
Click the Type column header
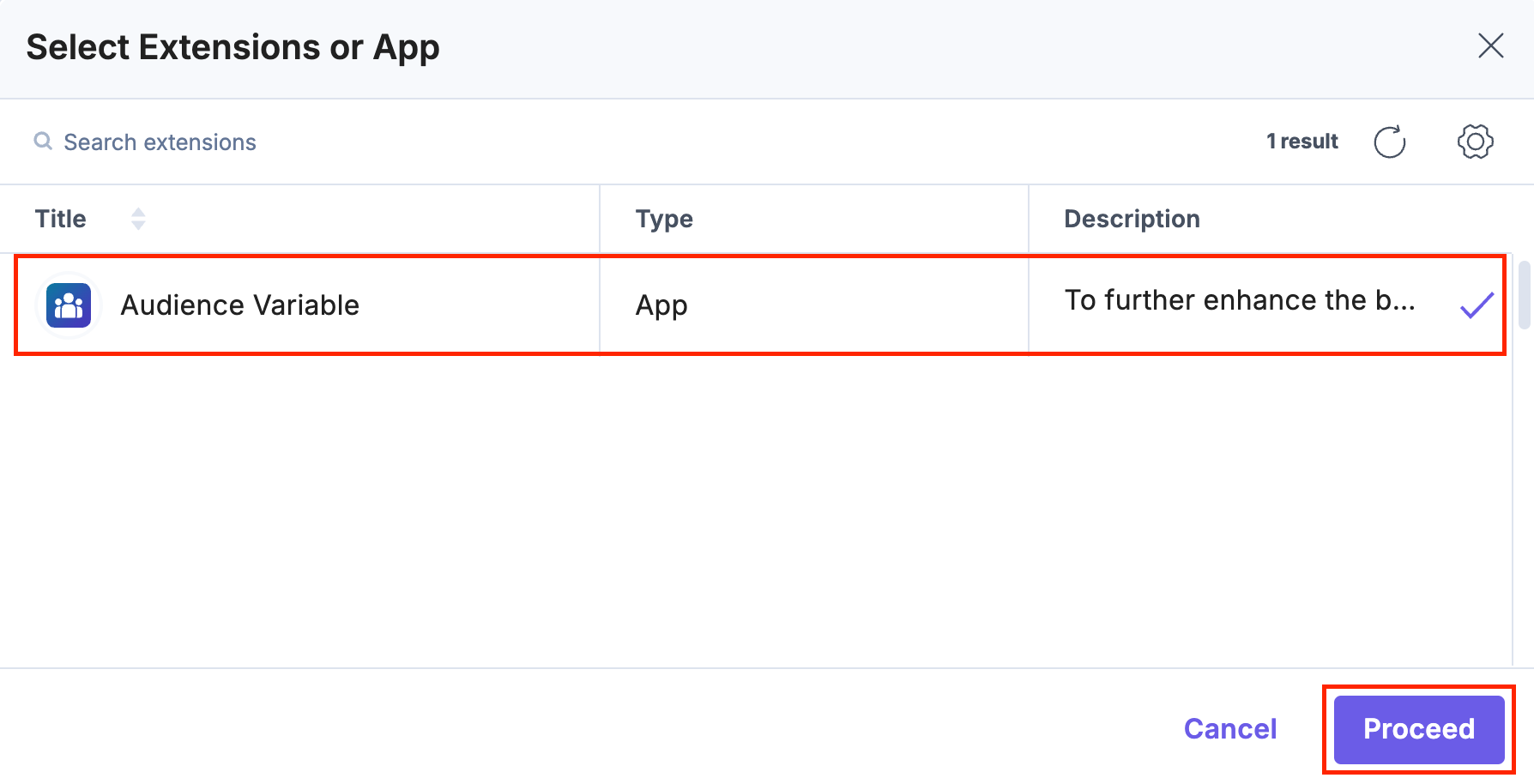pyautogui.click(x=664, y=219)
